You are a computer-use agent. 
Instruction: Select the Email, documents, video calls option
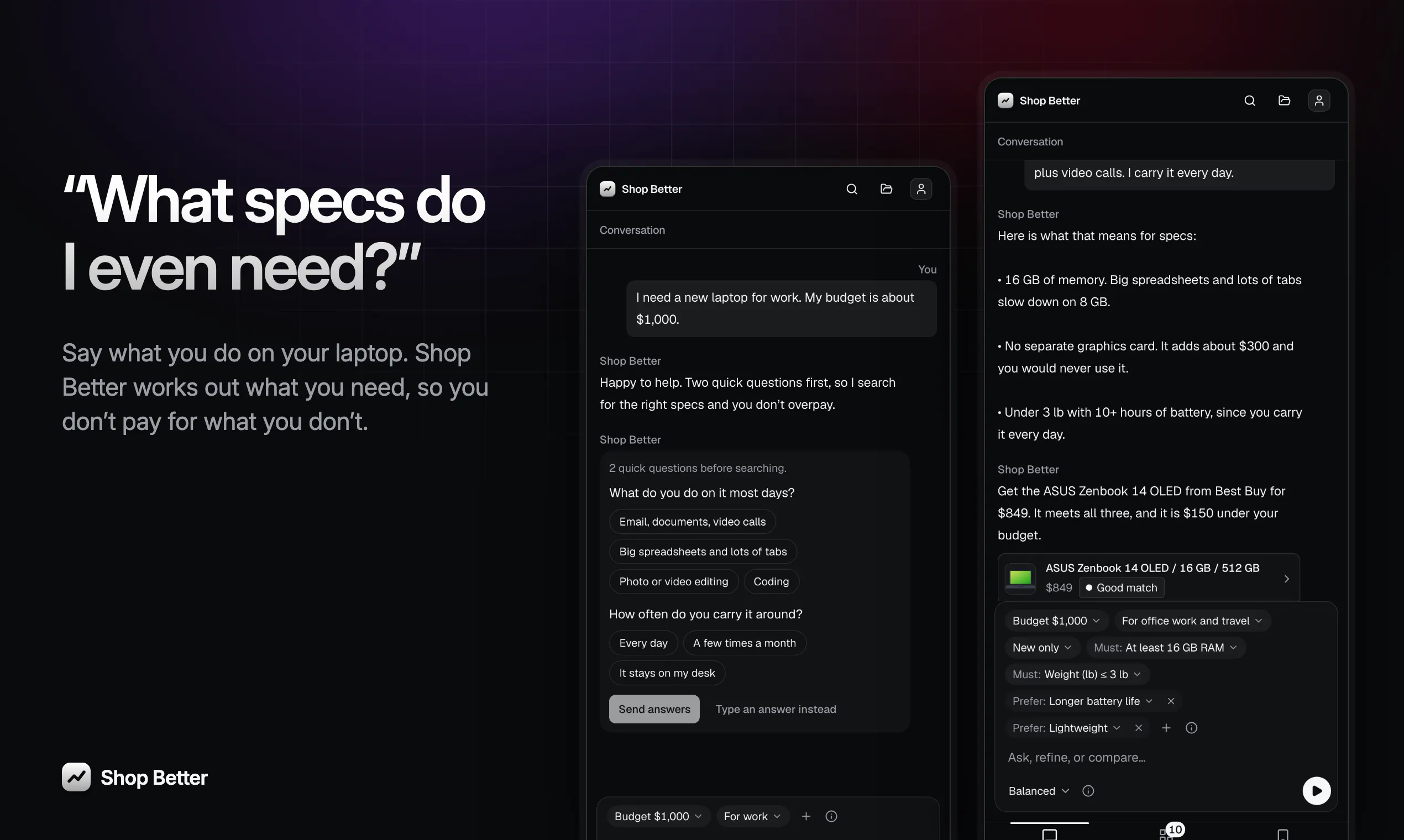click(693, 522)
